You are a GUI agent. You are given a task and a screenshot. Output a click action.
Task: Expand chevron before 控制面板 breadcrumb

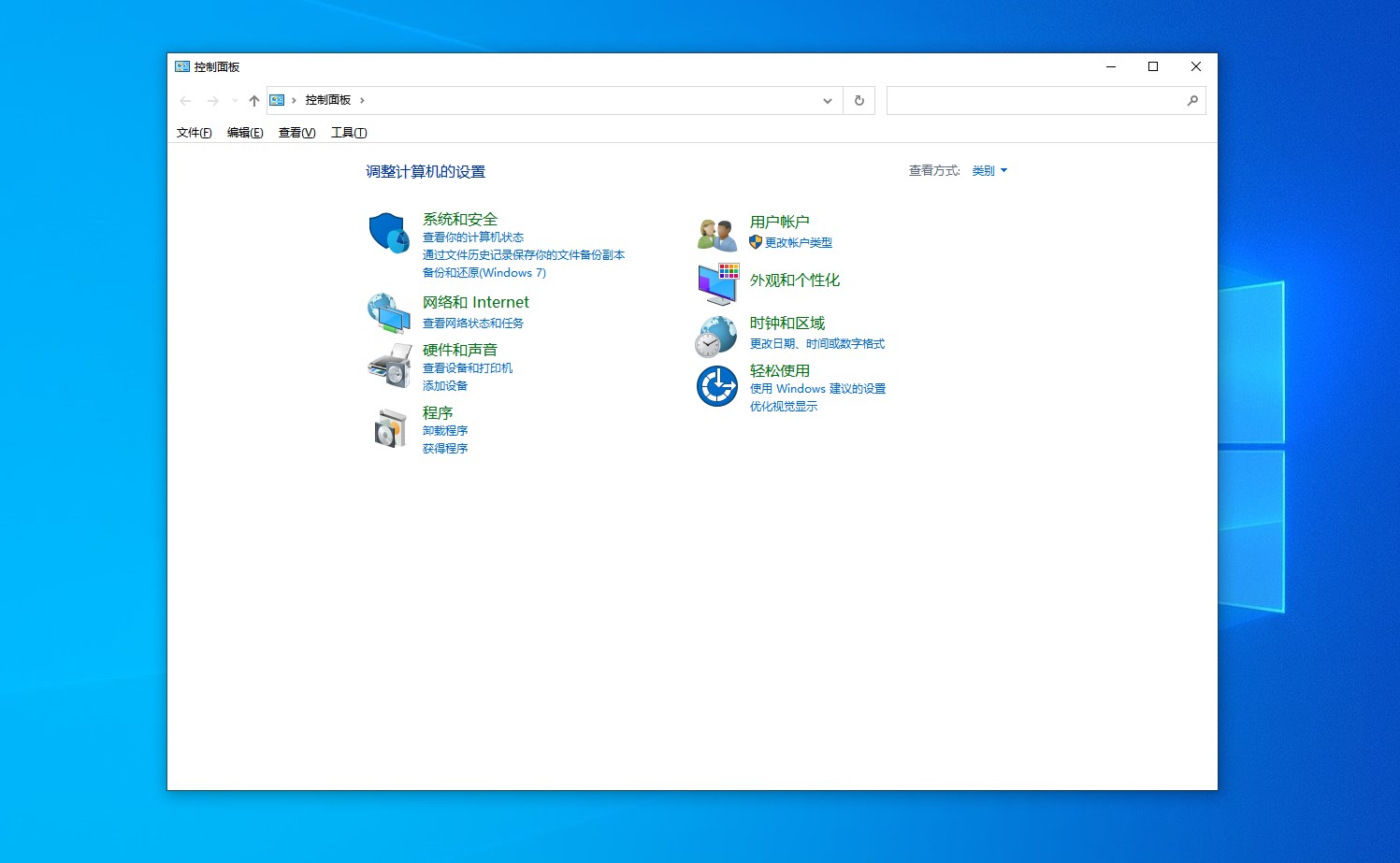[x=294, y=100]
